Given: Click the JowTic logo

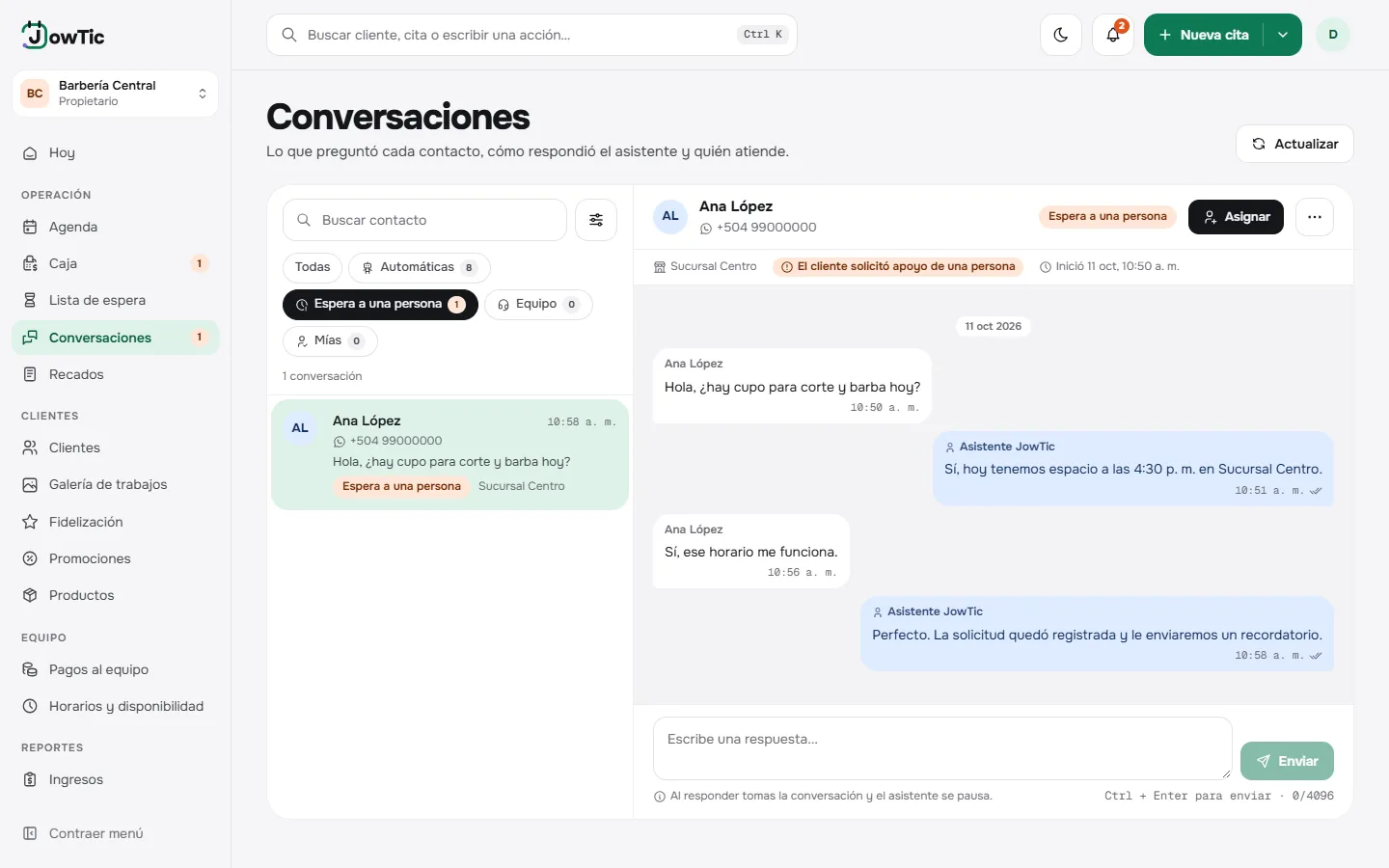Looking at the screenshot, I should tap(64, 36).
